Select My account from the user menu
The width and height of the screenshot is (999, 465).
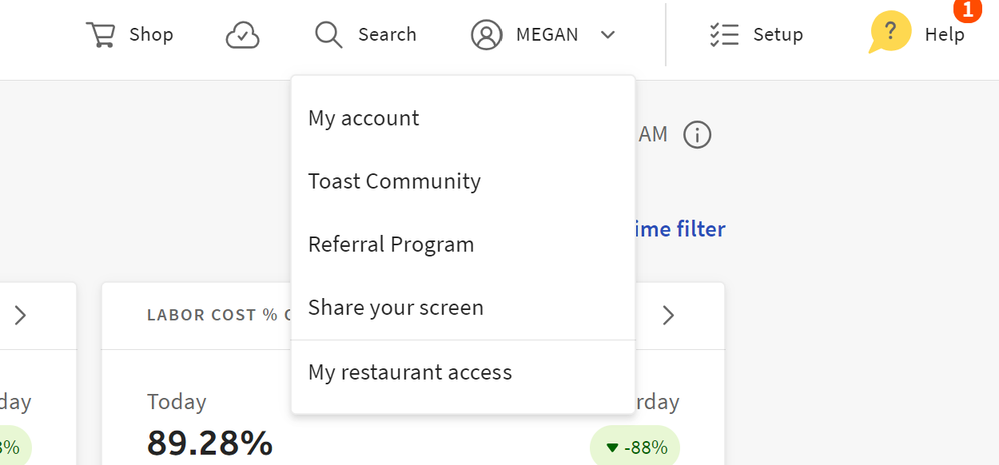364,118
